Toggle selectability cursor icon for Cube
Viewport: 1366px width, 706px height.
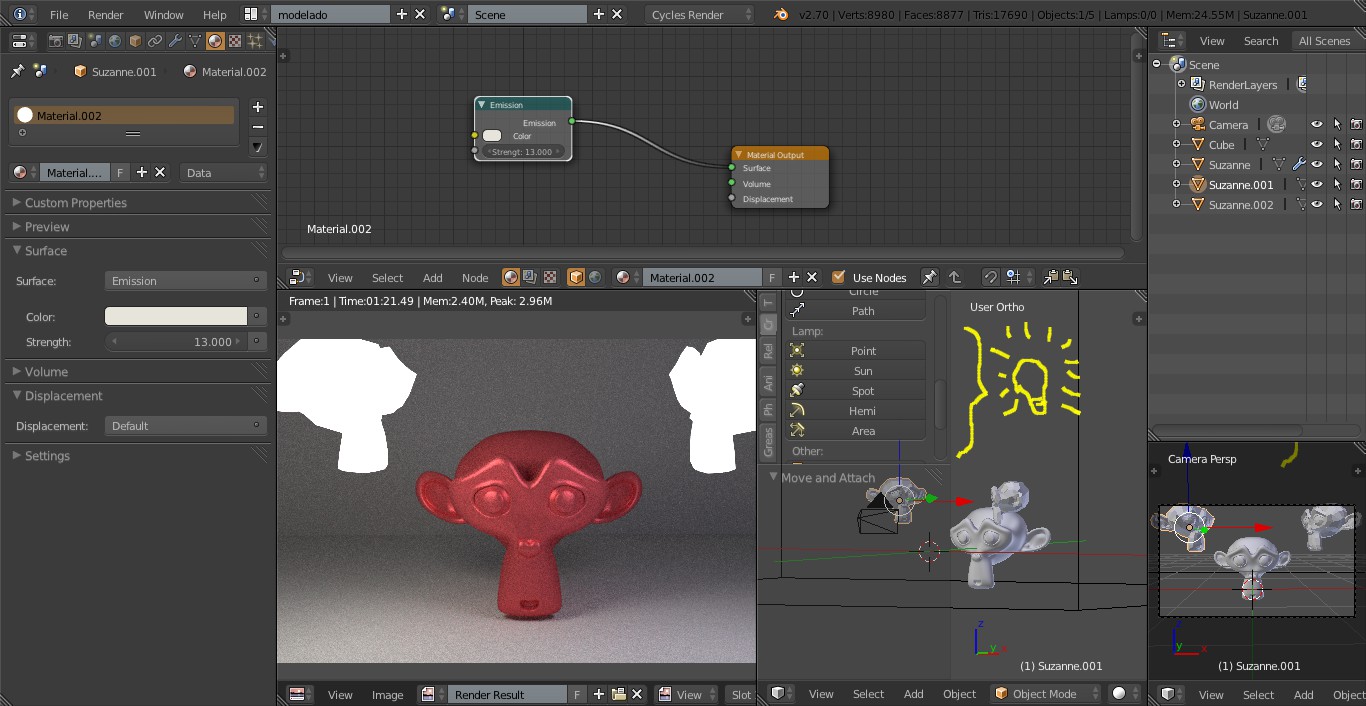tap(1337, 144)
